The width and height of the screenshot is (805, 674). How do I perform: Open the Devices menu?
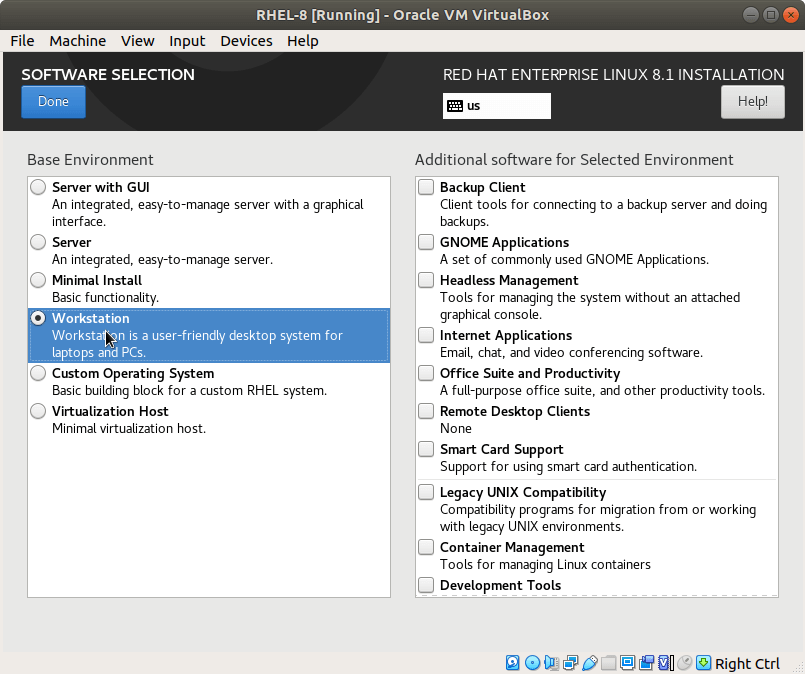coord(246,41)
